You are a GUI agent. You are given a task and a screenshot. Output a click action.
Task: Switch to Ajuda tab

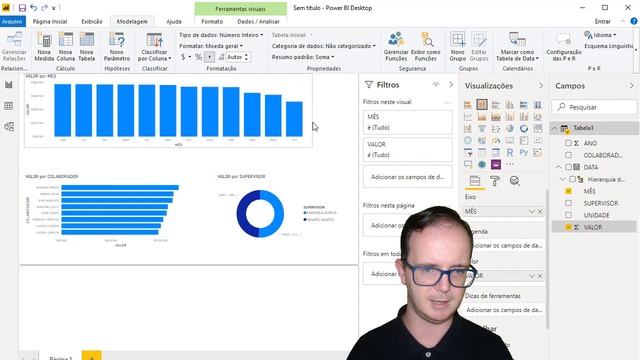[174, 21]
